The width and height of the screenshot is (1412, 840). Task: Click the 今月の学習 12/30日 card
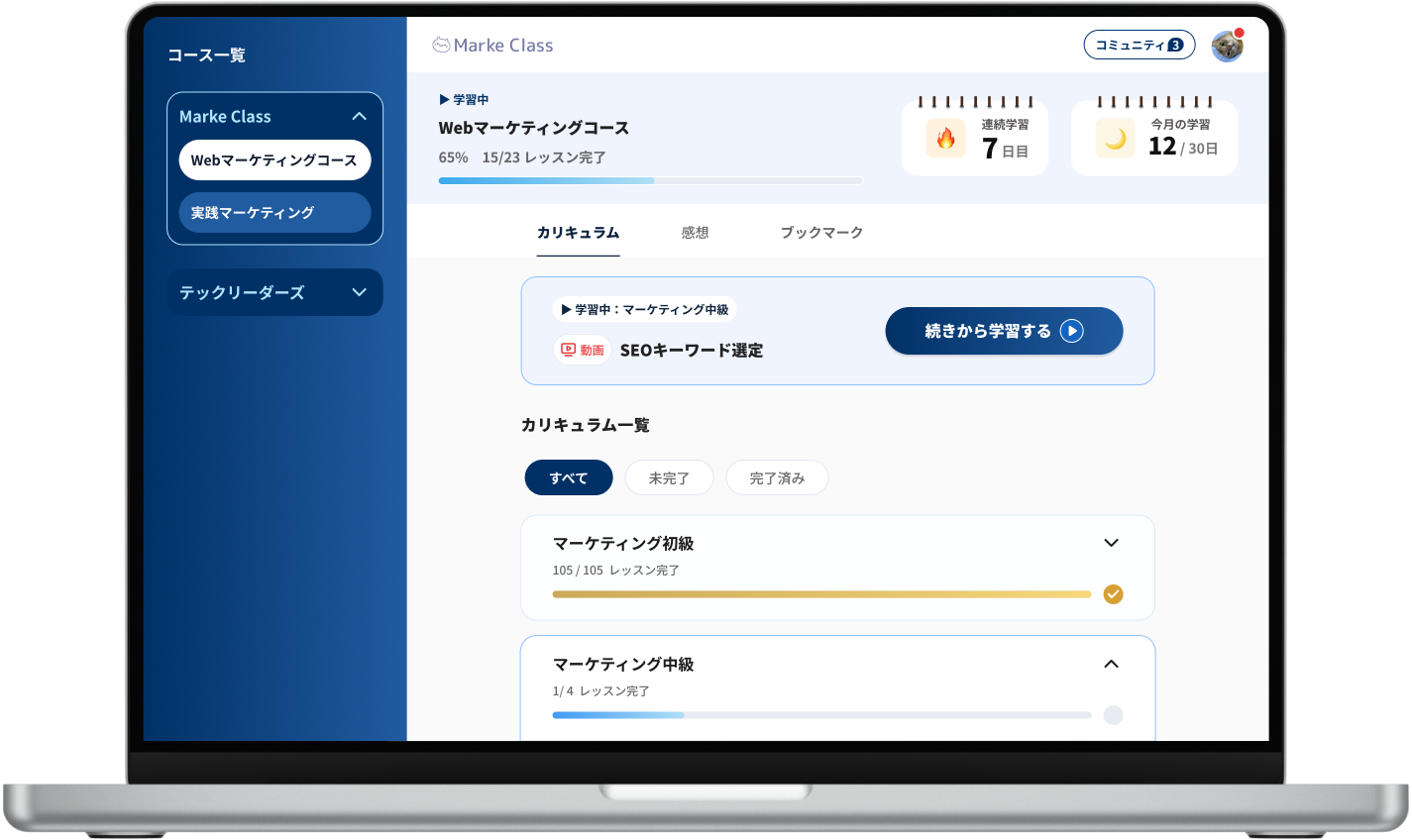pyautogui.click(x=1154, y=138)
